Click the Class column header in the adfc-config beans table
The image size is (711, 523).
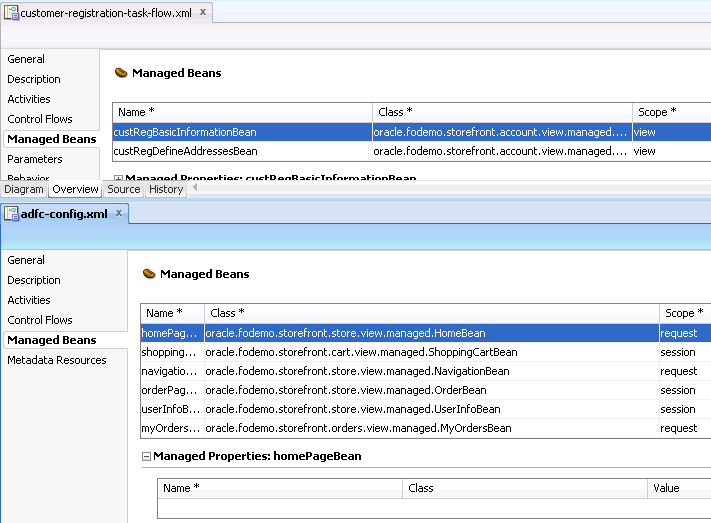(x=432, y=313)
